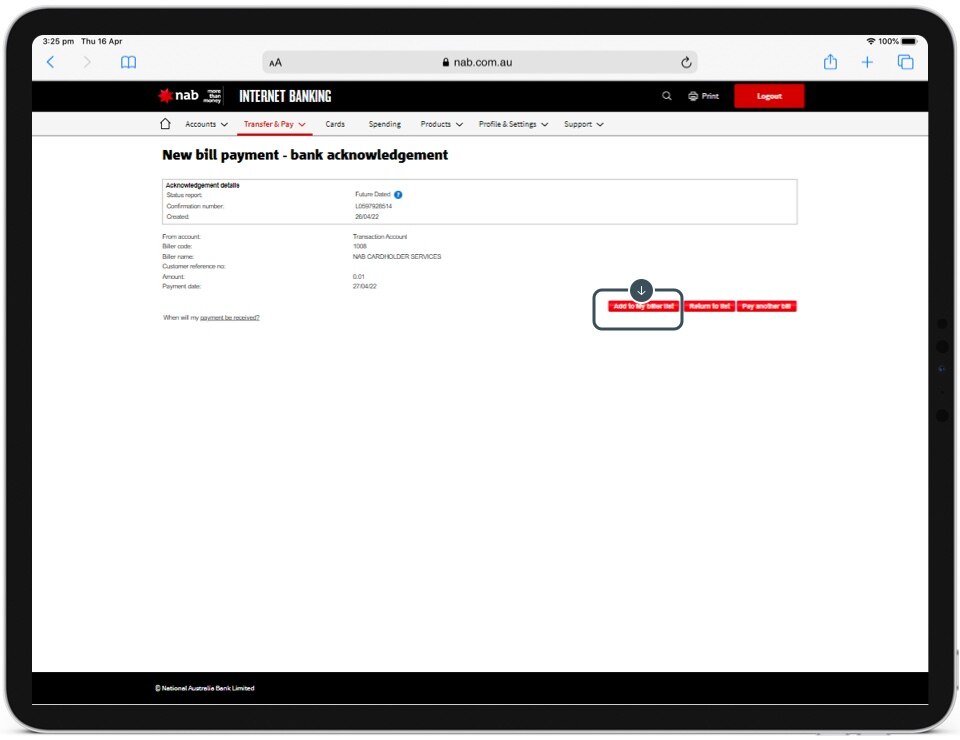Tap the Safari share icon
The height and width of the screenshot is (740, 960).
830,62
